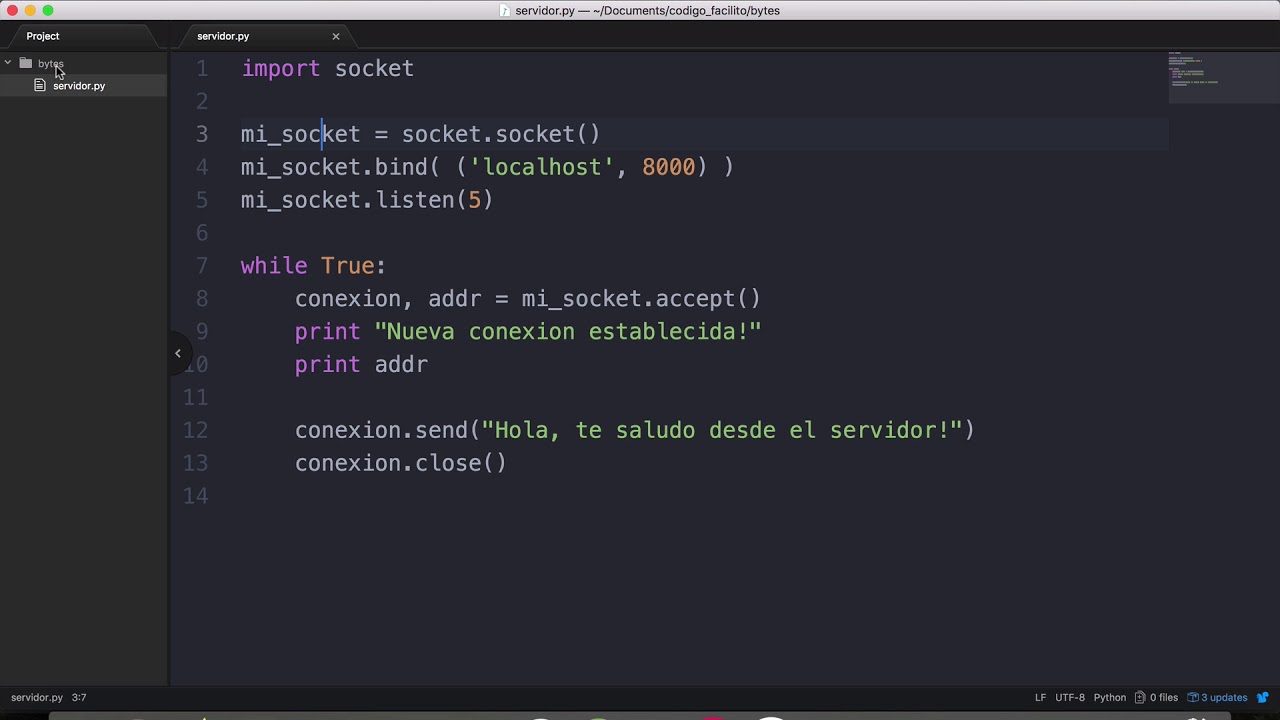Change the LF line ending selector

point(1040,698)
